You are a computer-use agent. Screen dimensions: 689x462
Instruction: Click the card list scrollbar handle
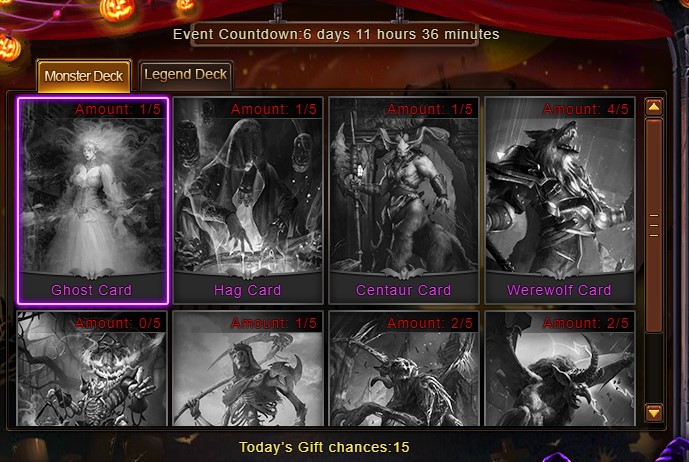point(654,225)
